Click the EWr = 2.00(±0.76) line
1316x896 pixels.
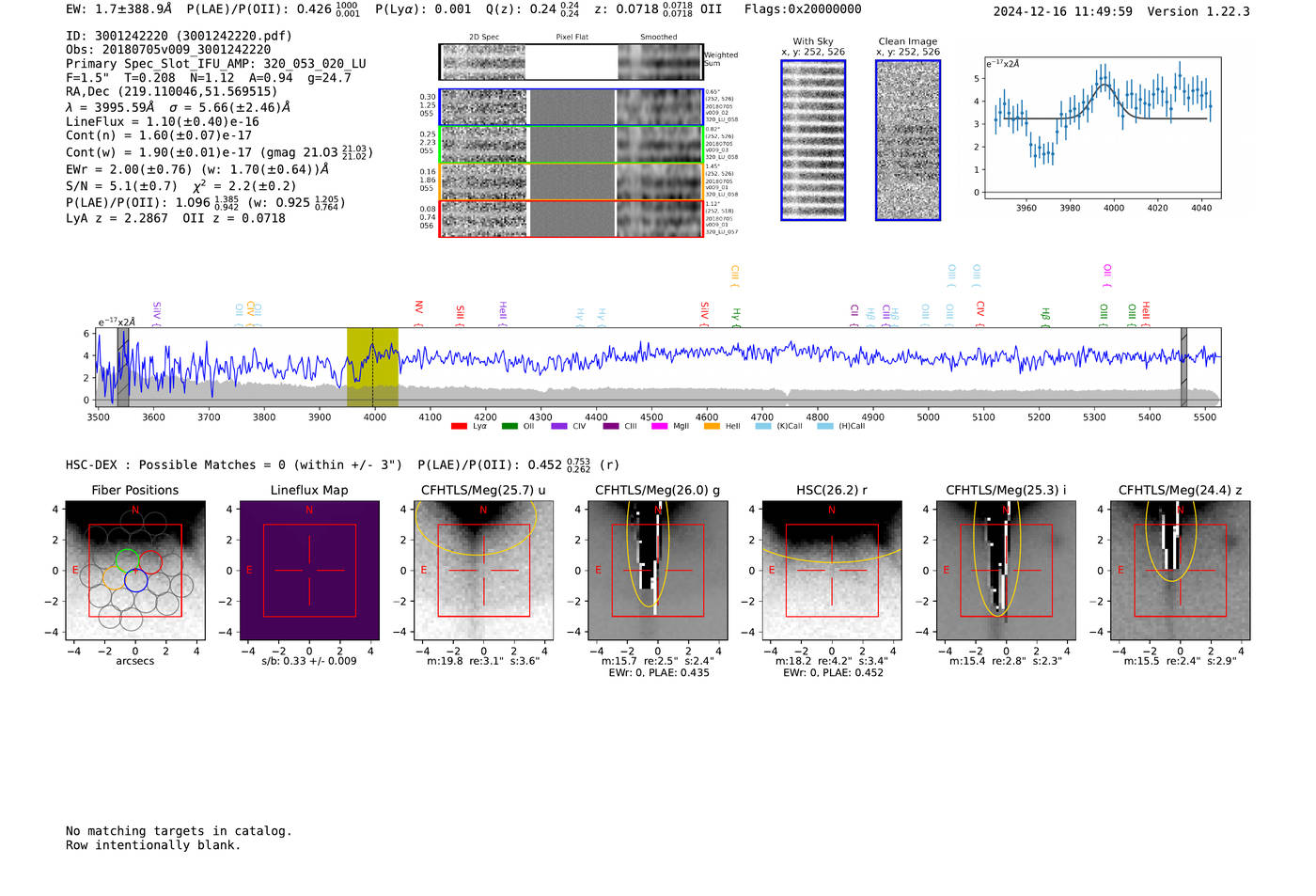197,170
